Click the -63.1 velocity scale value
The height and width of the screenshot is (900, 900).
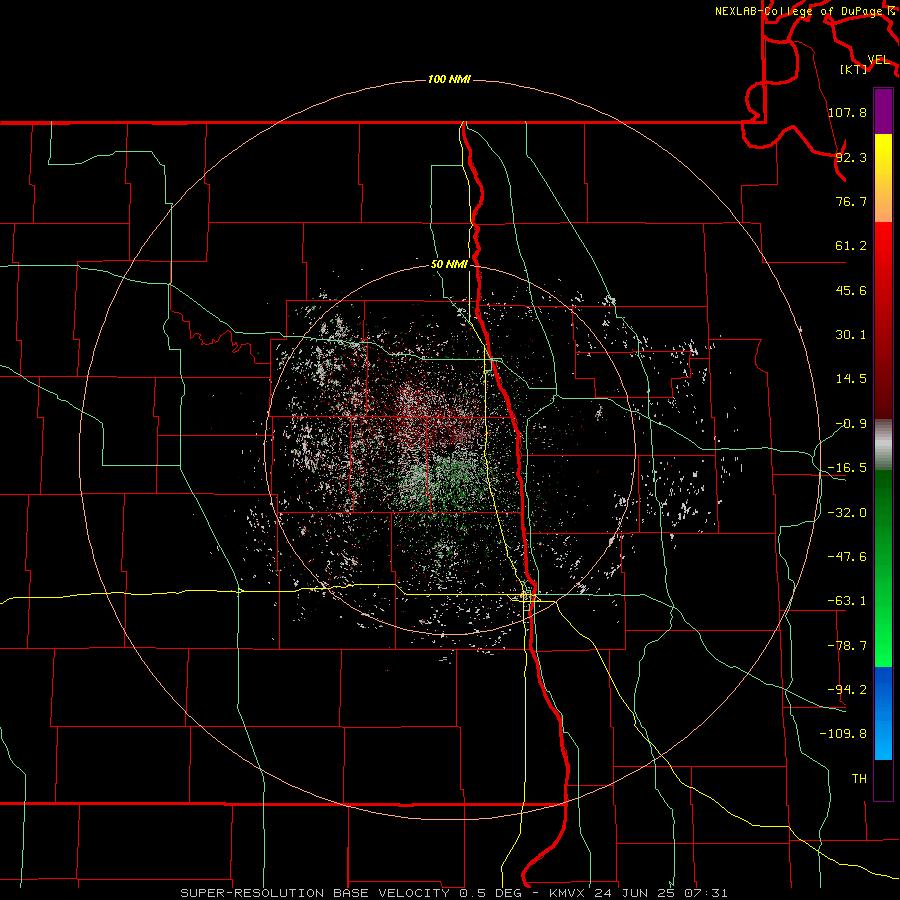(x=847, y=601)
